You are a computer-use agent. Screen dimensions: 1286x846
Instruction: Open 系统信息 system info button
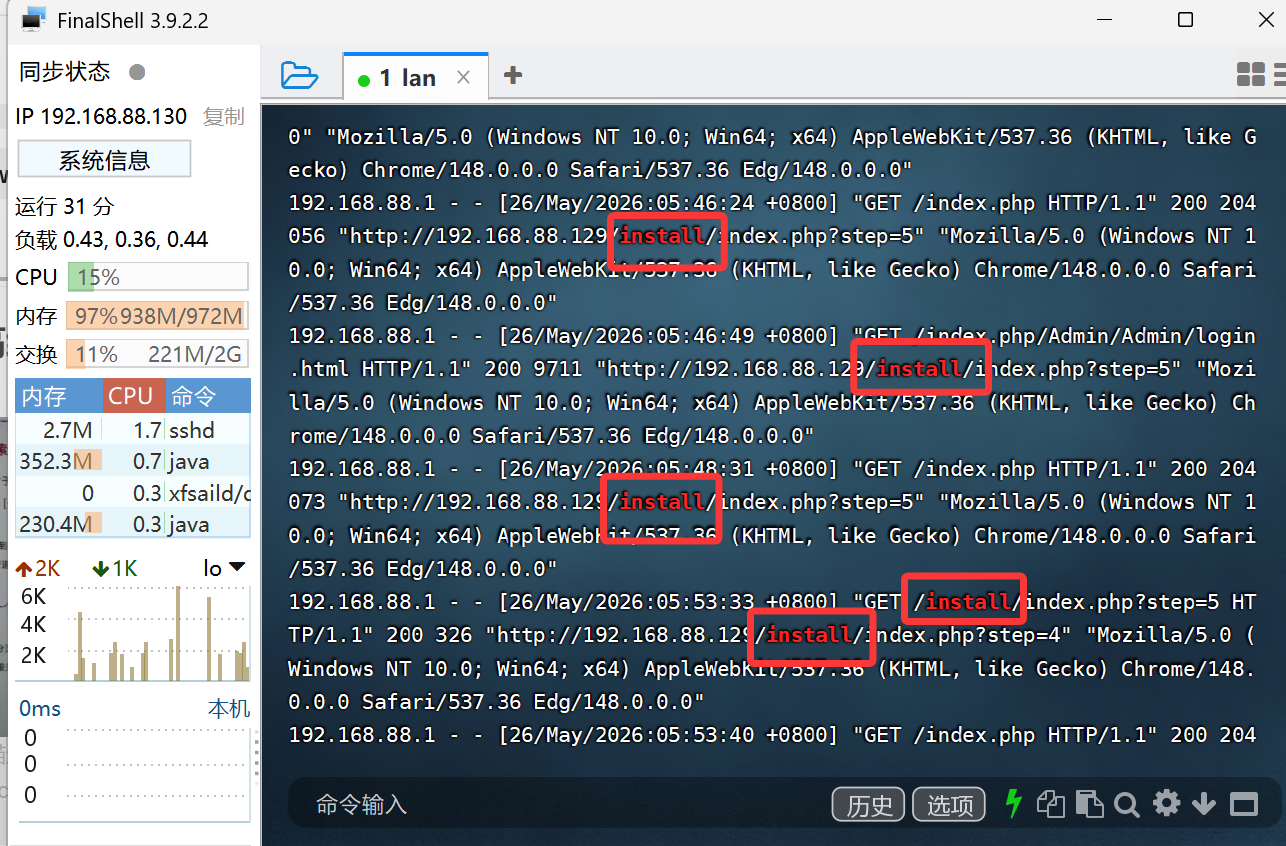[x=104, y=159]
